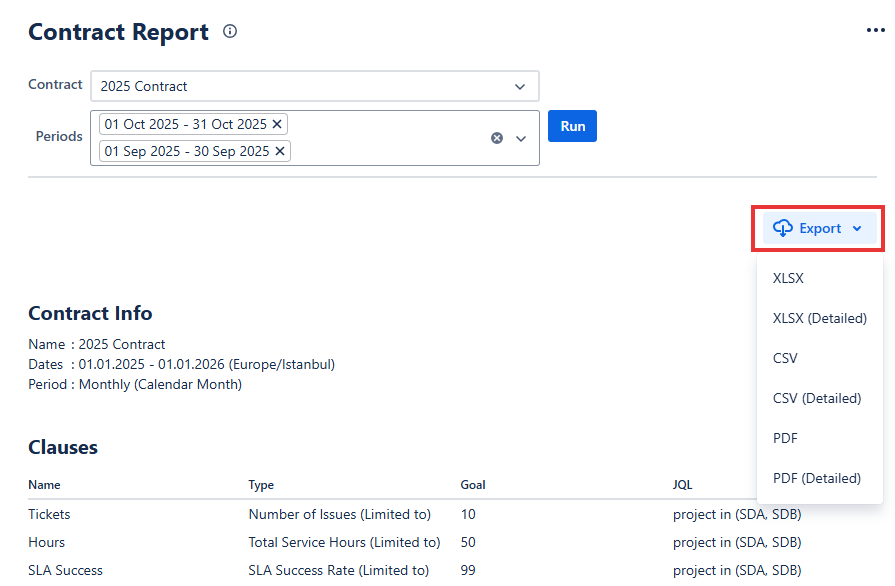Choose XLSX (Detailed) export option
The width and height of the screenshot is (895, 586).
pos(819,319)
